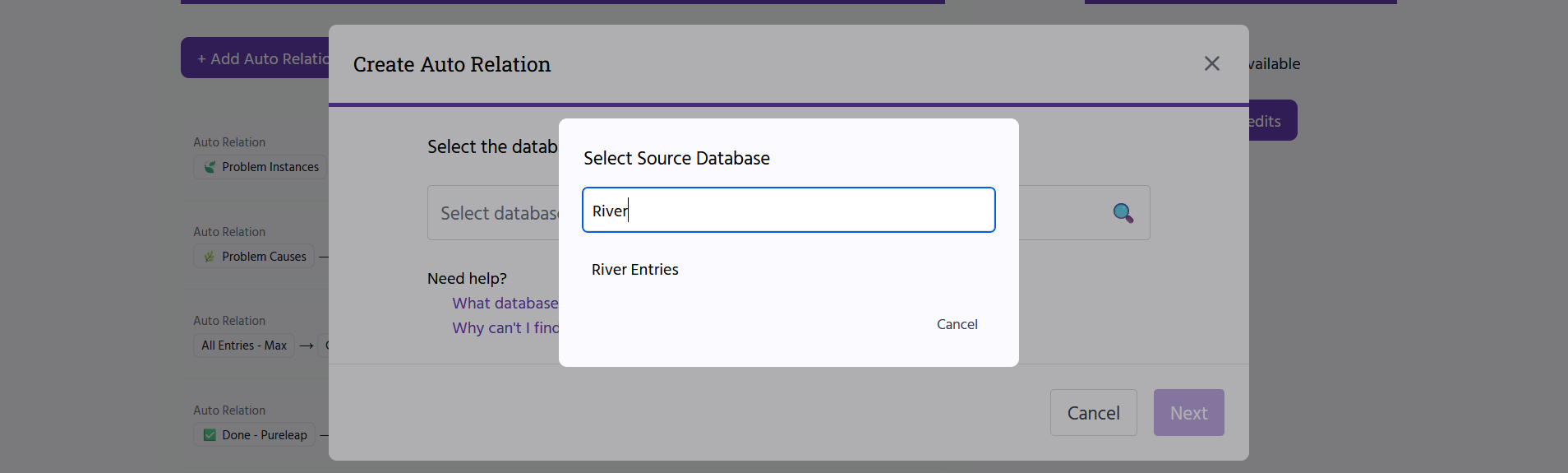The height and width of the screenshot is (473, 1568).
Task: Close the Create Auto Relation dialog
Action: [1211, 63]
